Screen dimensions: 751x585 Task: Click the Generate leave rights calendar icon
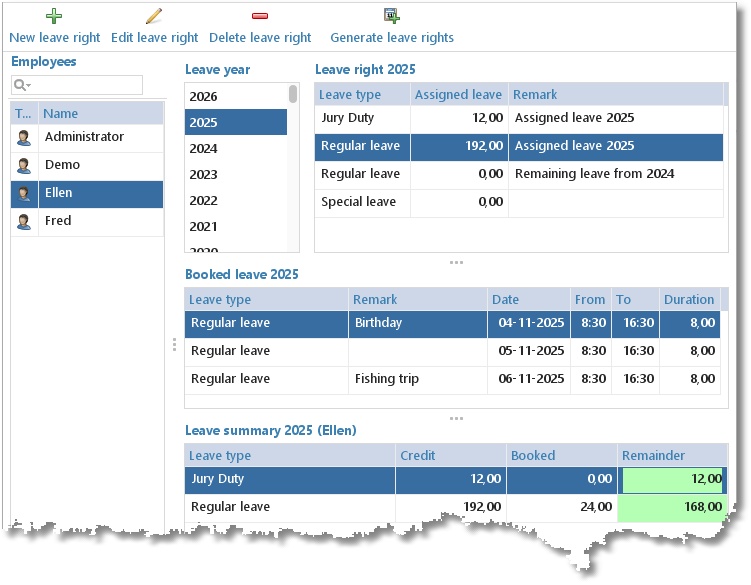(392, 16)
